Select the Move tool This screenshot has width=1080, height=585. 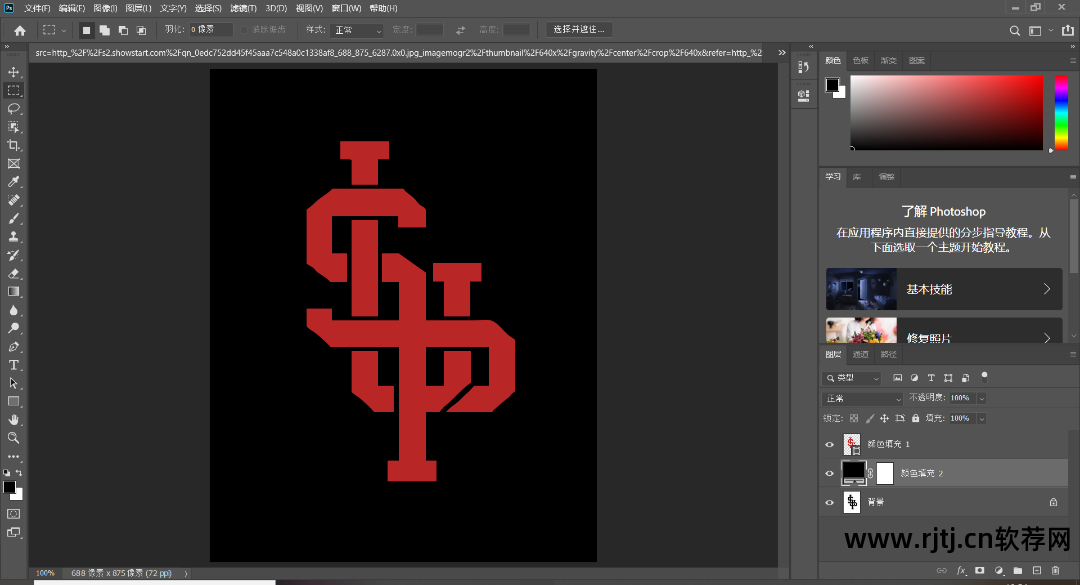tap(13, 72)
